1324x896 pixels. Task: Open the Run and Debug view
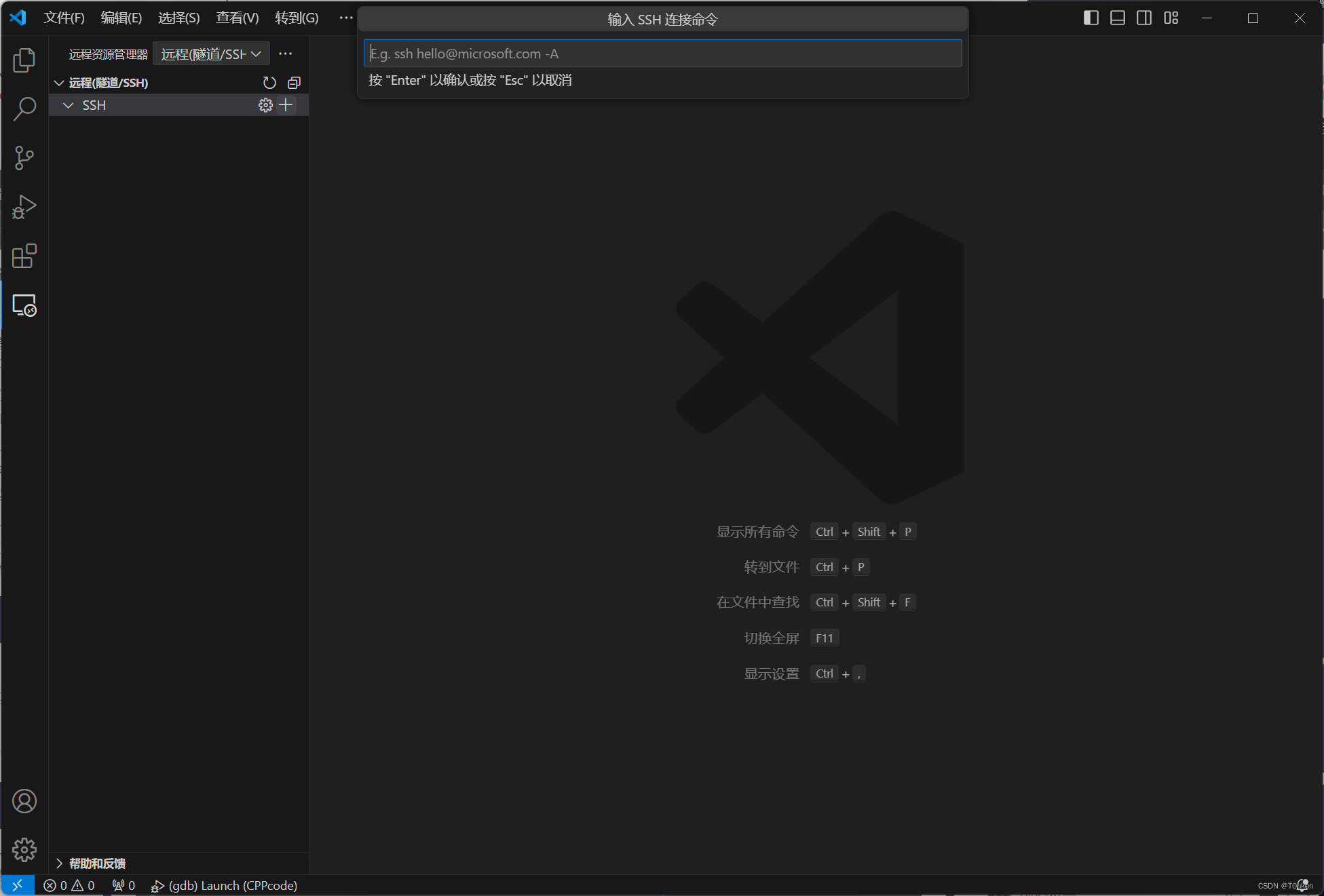click(24, 207)
